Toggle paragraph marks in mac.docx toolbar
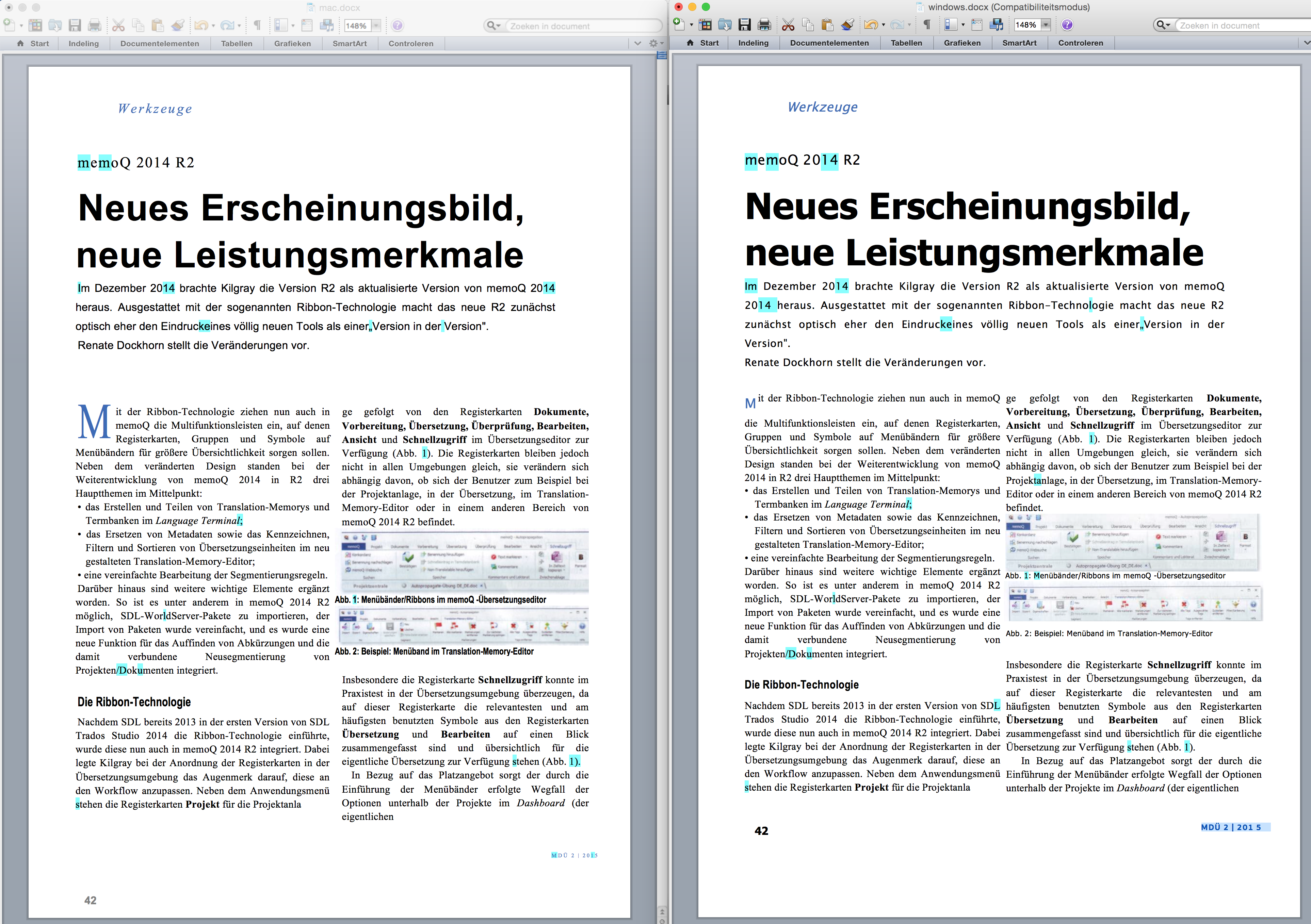Screen dimensions: 1311x924 tap(257, 25)
